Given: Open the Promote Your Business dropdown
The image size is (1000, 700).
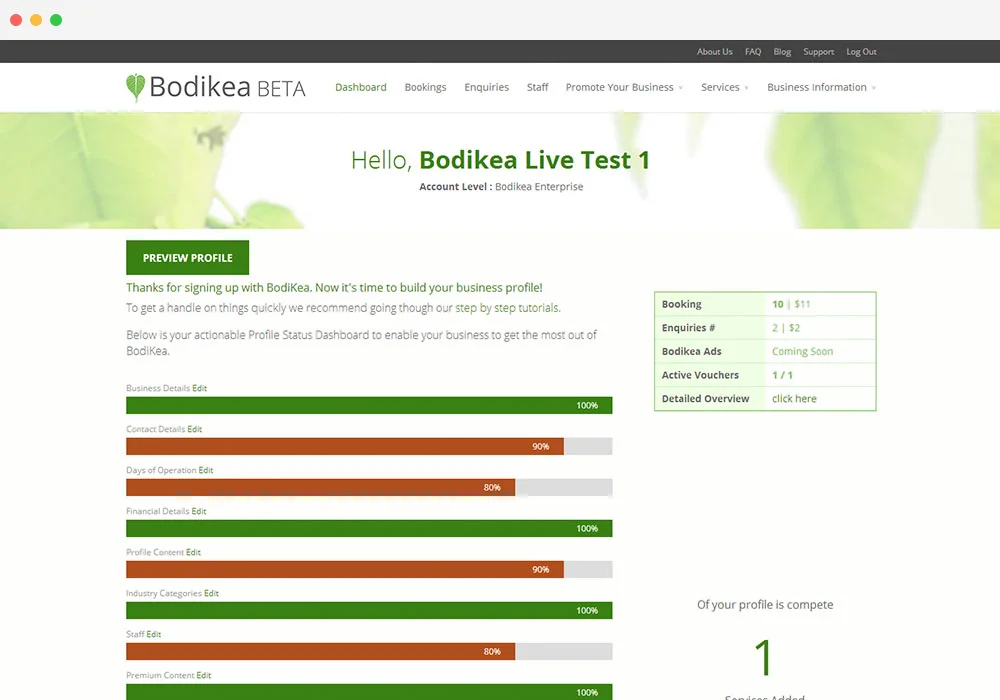Looking at the screenshot, I should coord(619,87).
